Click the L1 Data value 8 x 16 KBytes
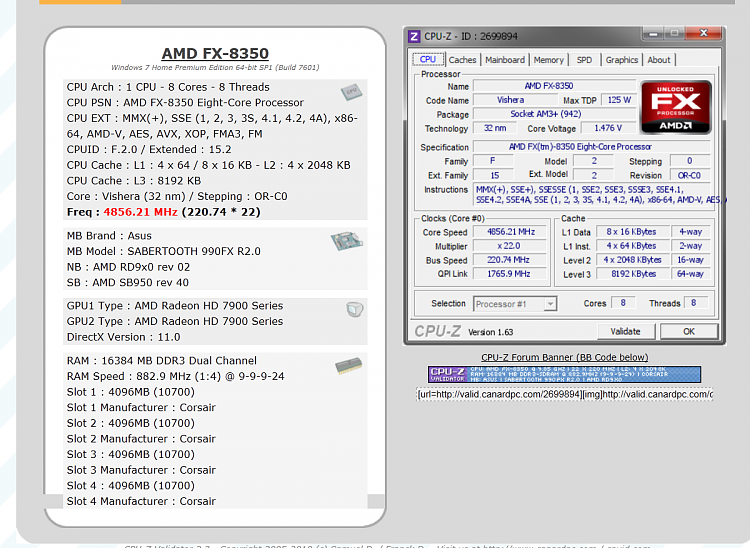The height and width of the screenshot is (548, 750). click(631, 232)
